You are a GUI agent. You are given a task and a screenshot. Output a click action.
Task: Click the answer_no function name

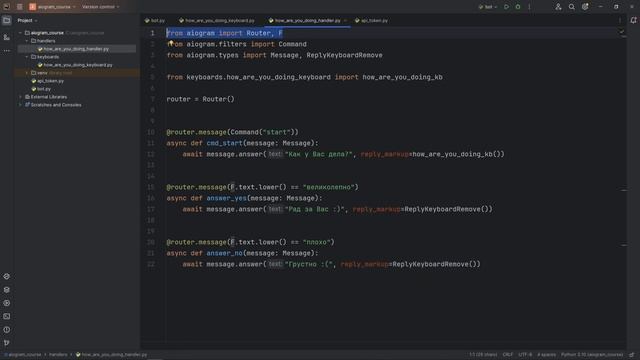click(x=224, y=253)
